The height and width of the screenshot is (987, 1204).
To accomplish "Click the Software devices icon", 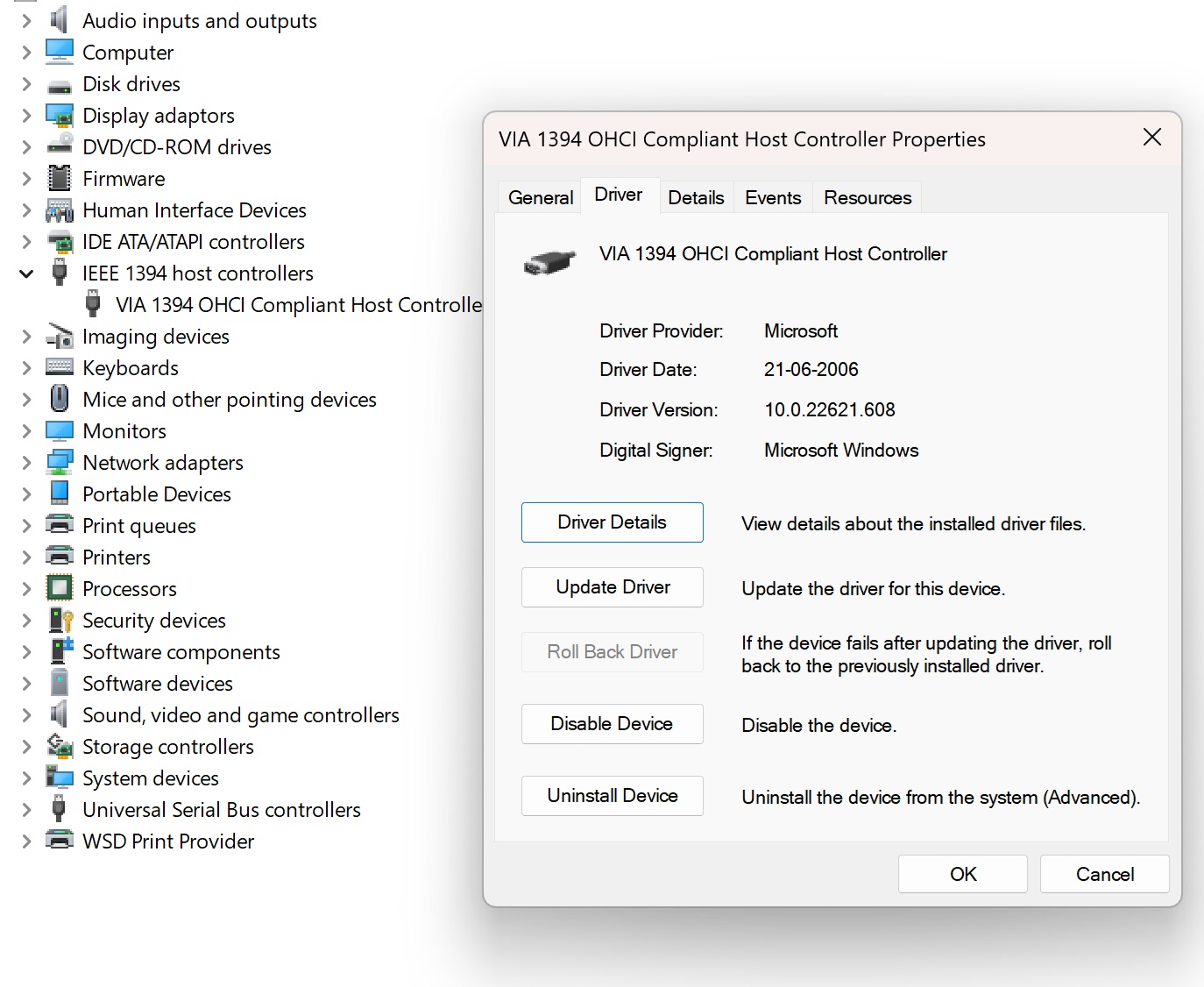I will tap(59, 682).
